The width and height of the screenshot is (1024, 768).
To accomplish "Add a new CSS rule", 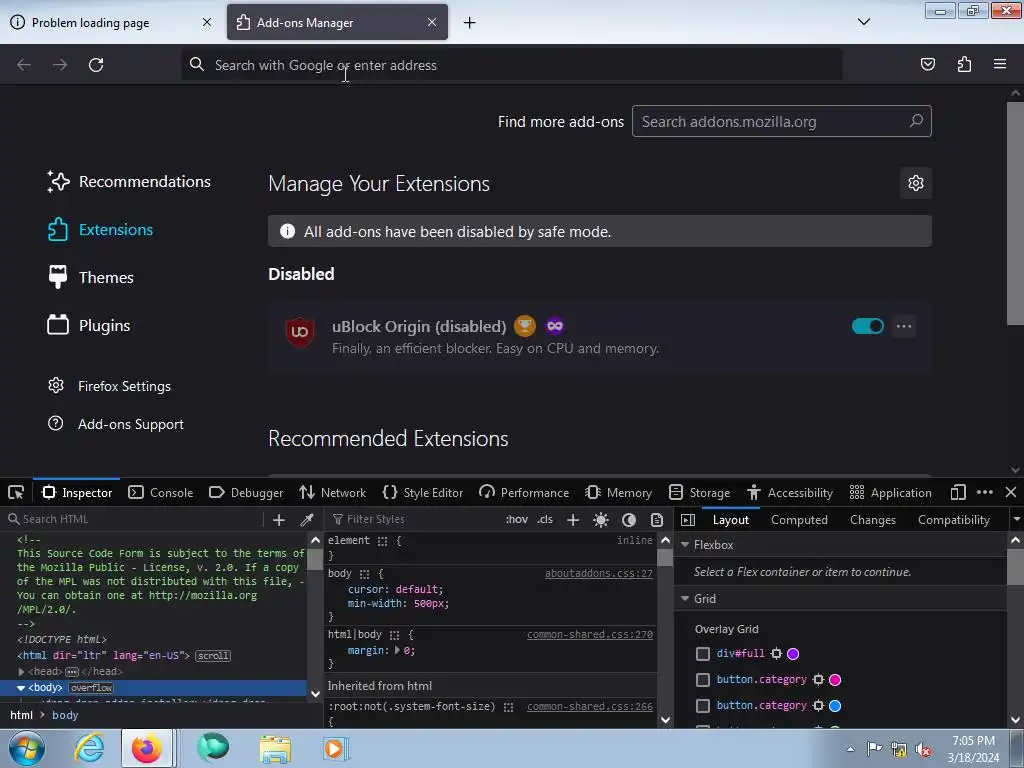I will pos(573,520).
